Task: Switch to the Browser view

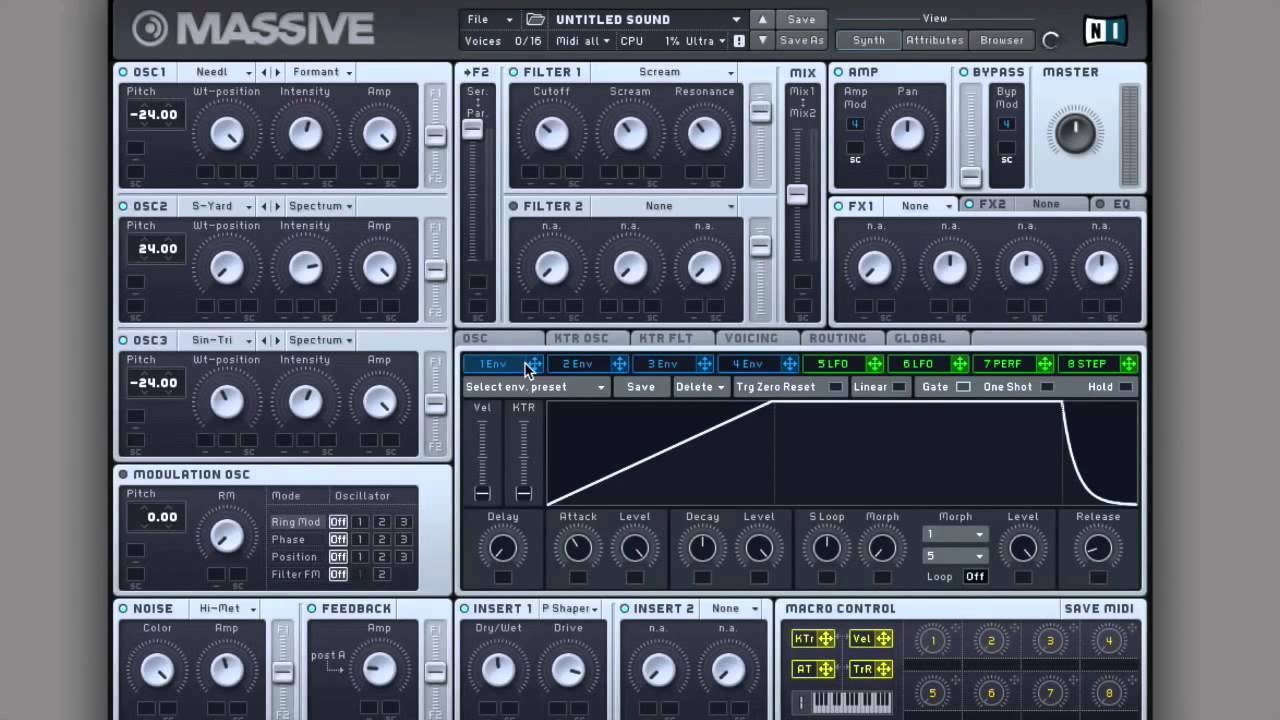Action: (x=1001, y=41)
